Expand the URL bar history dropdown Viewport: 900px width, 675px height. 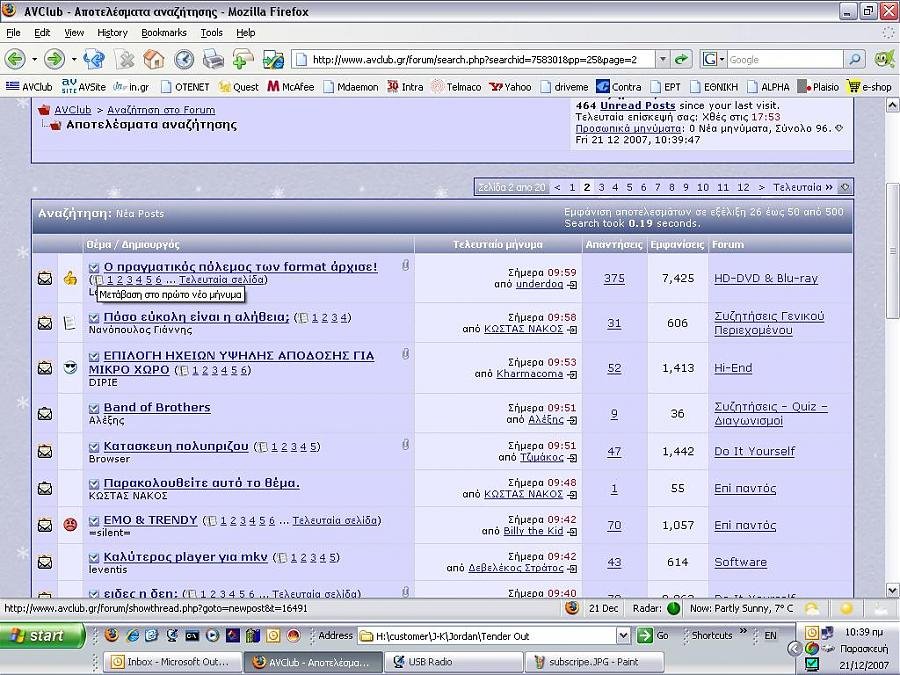(662, 59)
